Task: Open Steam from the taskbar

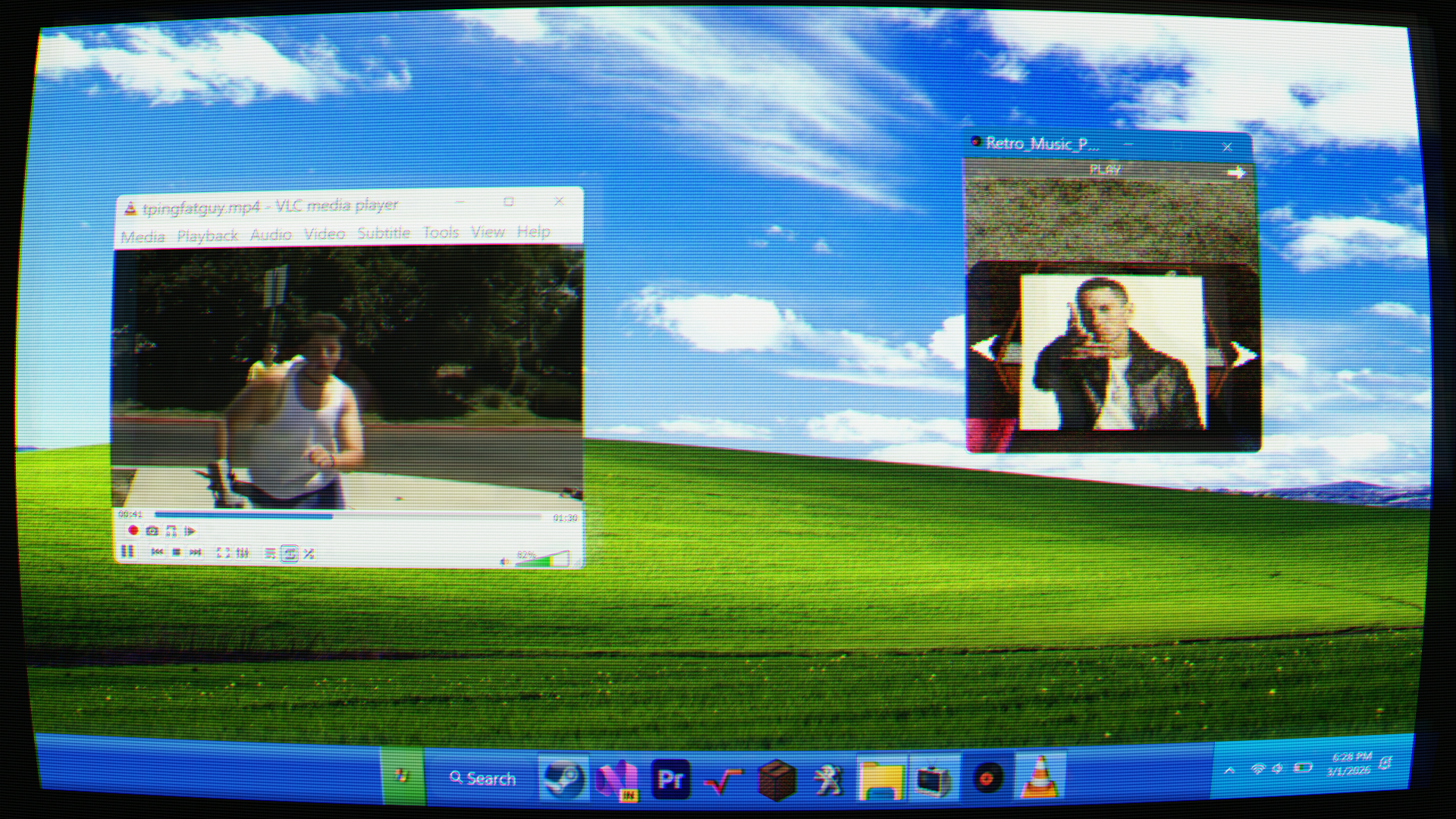Action: click(x=563, y=779)
